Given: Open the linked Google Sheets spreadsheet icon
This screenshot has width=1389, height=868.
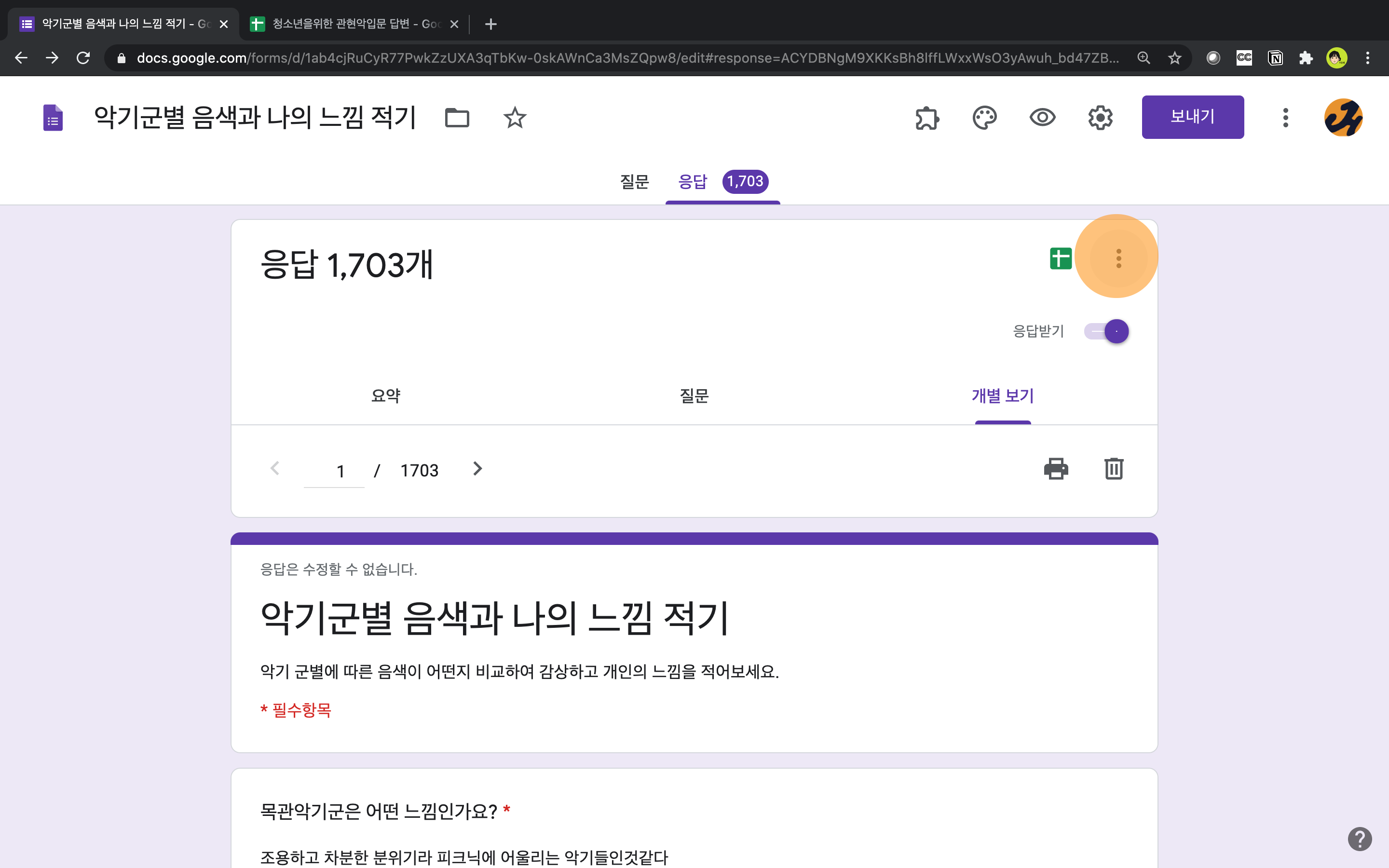Looking at the screenshot, I should click(1060, 258).
